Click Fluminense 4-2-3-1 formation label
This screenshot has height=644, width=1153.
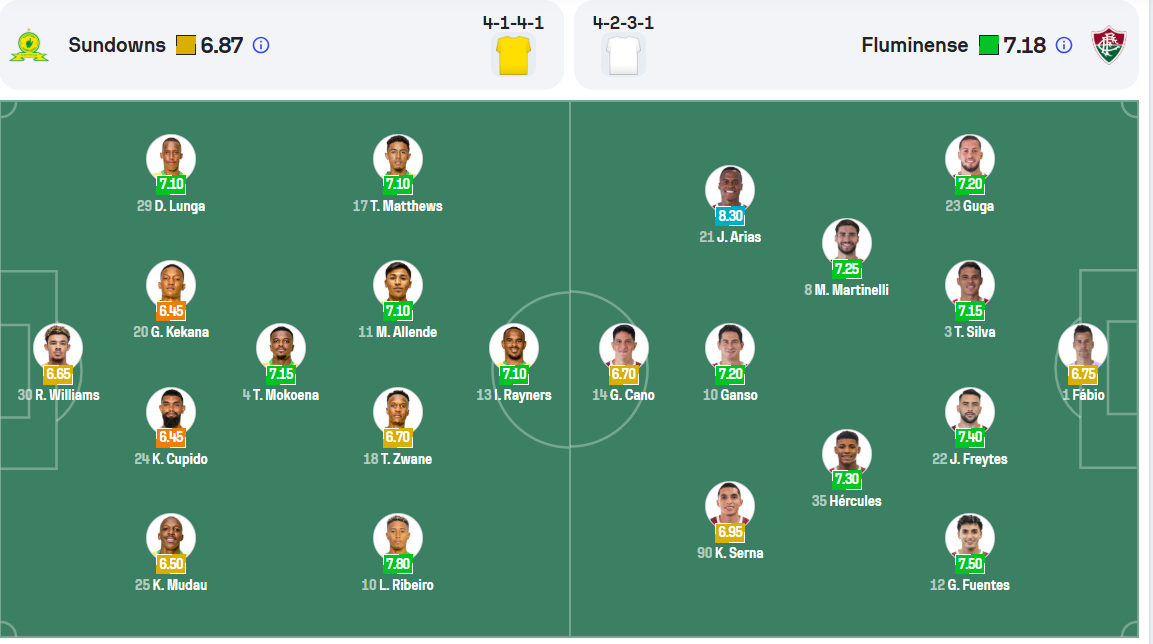click(623, 22)
